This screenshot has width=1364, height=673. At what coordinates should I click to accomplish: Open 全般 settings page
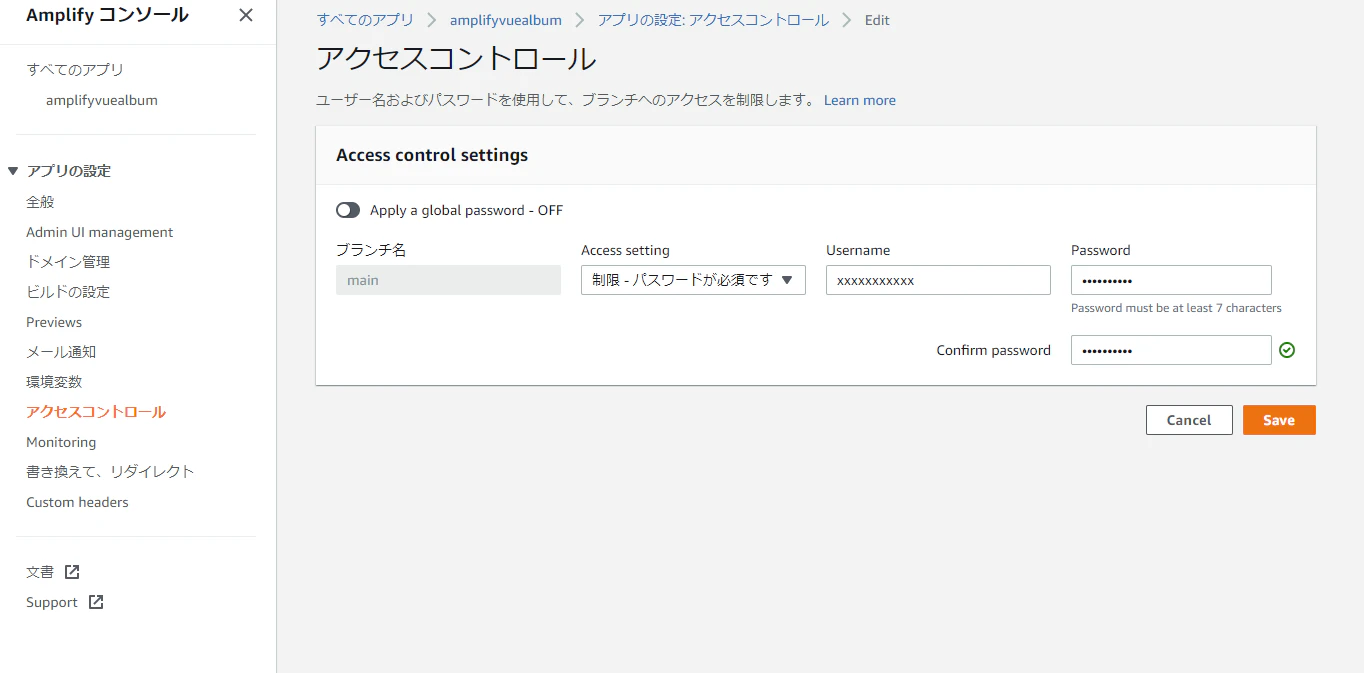click(x=40, y=202)
